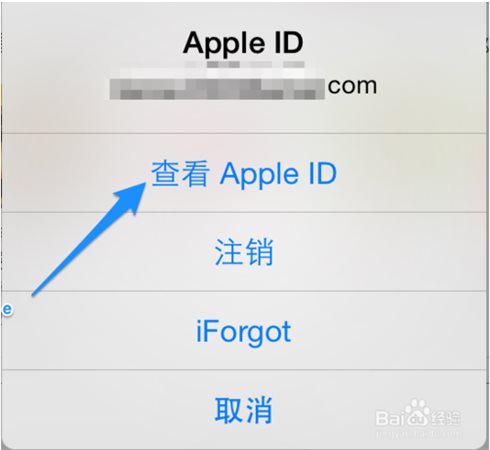Choose 注销 to sign out

click(244, 252)
